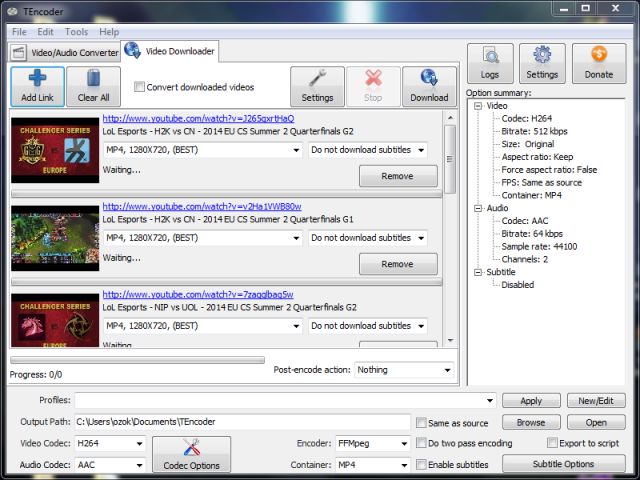The height and width of the screenshot is (480, 640).
Task: Open downloader Settings with wrench icon
Action: point(317,87)
